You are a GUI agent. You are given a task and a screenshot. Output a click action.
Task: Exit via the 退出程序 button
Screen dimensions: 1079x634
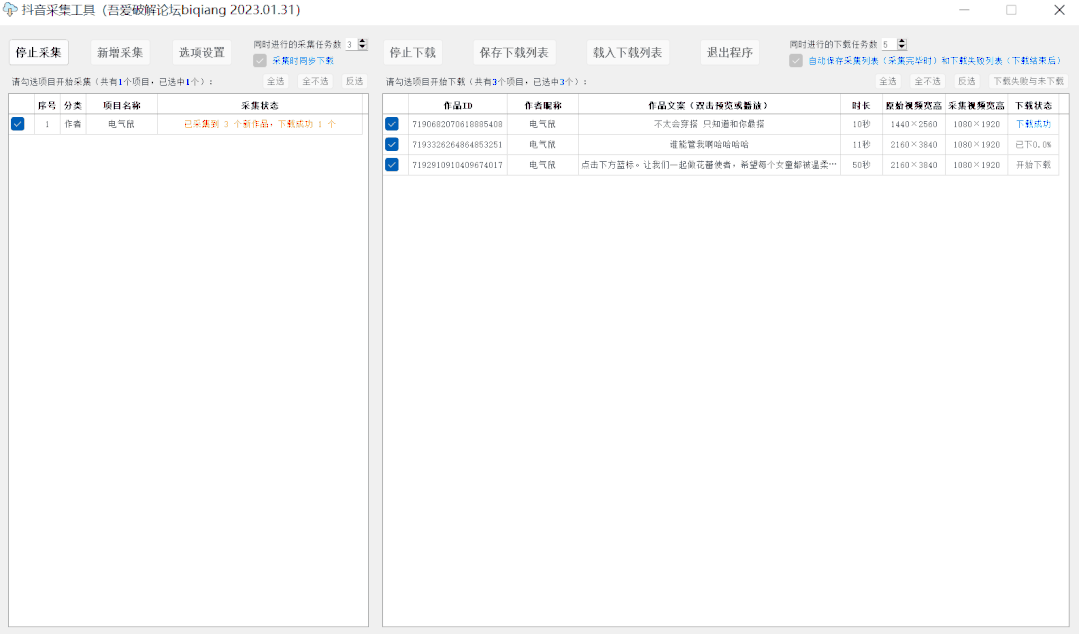coord(730,52)
